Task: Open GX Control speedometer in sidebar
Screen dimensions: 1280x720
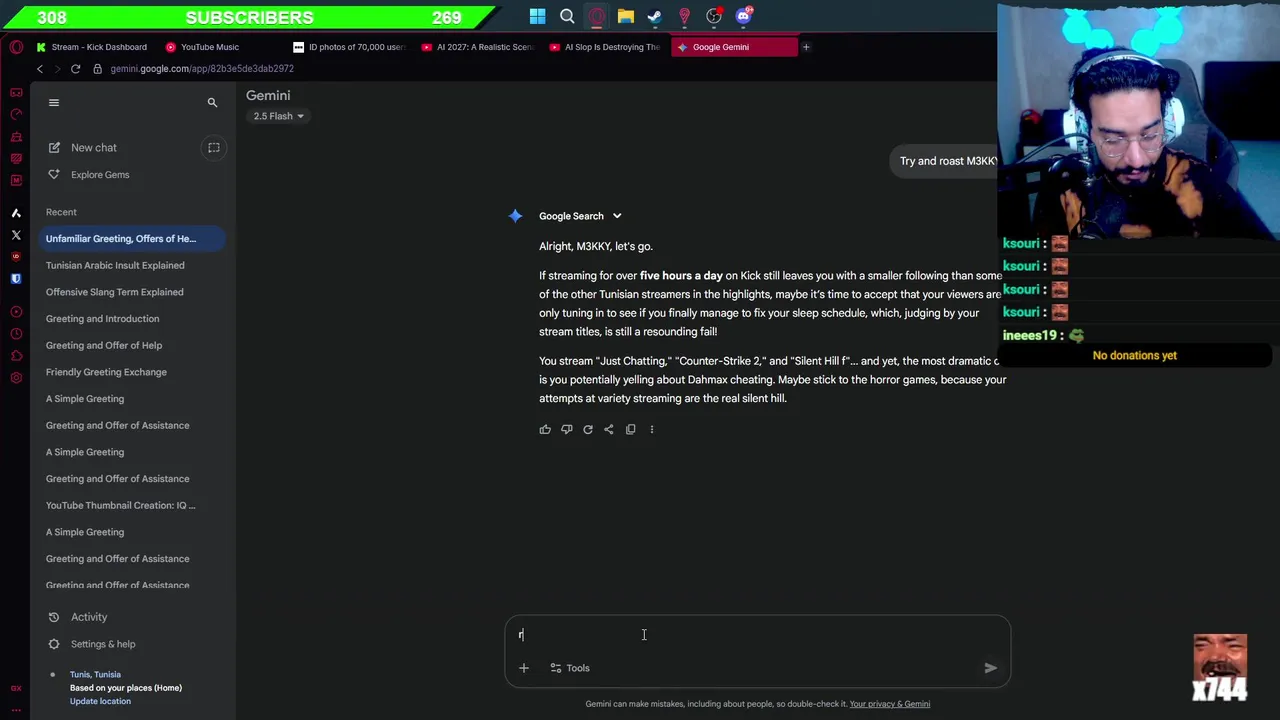Action: click(x=16, y=115)
